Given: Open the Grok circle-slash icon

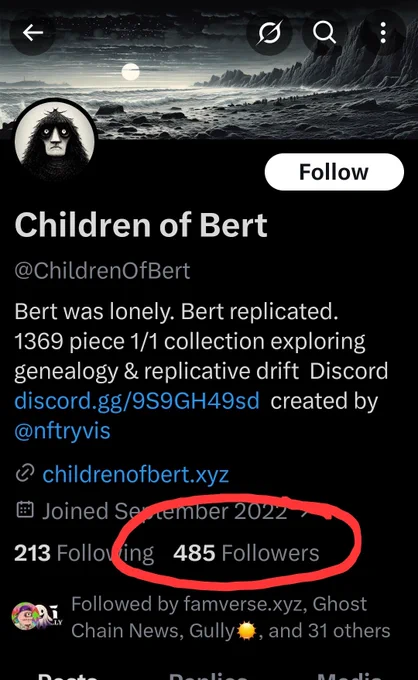Looking at the screenshot, I should pos(269,32).
